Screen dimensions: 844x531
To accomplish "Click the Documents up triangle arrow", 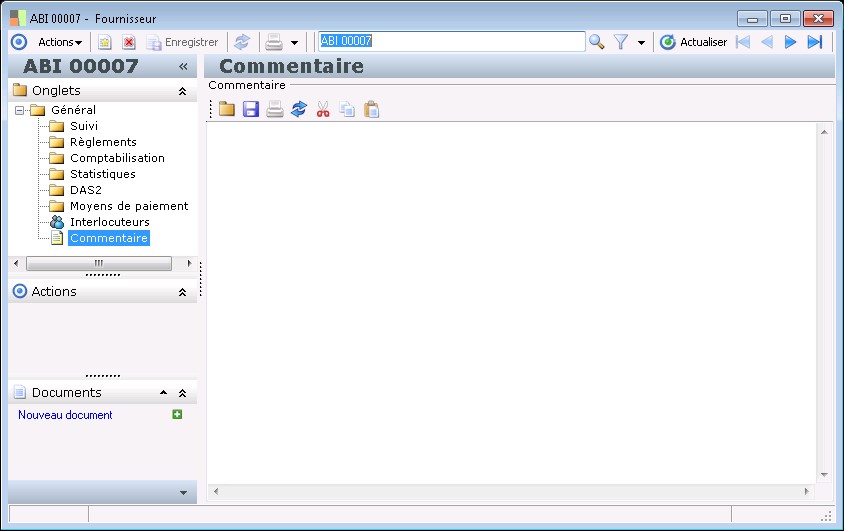I will pos(164,393).
